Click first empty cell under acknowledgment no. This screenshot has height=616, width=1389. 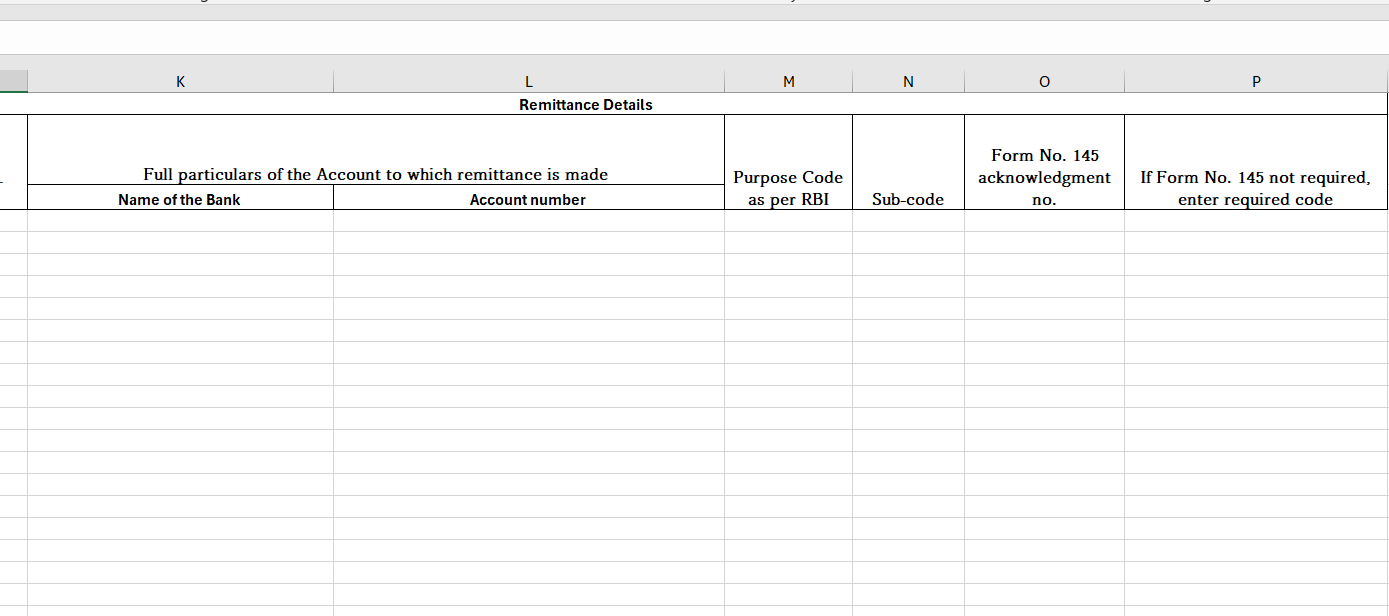coord(1044,221)
